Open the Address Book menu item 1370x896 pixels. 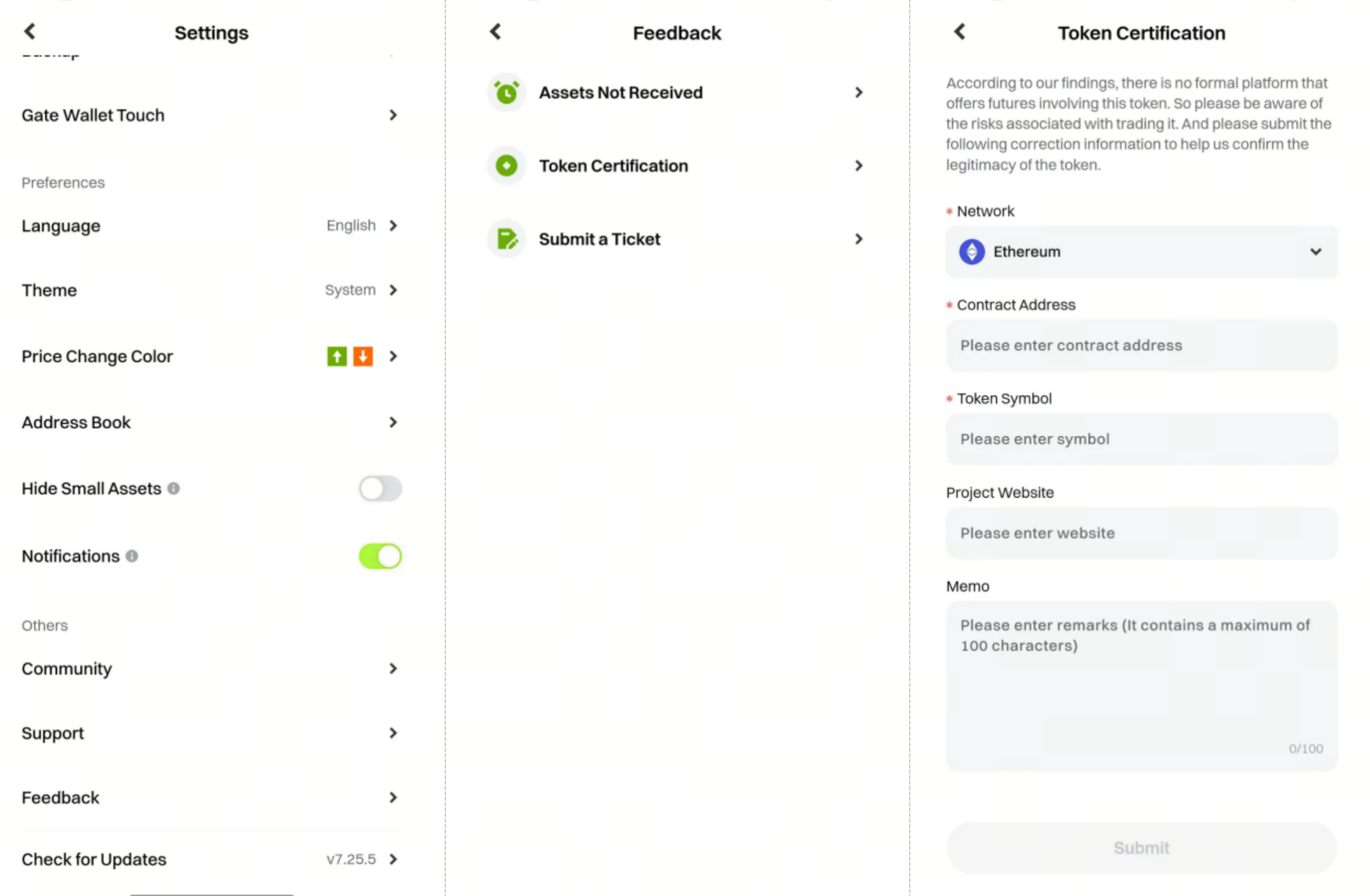pyautogui.click(x=210, y=422)
